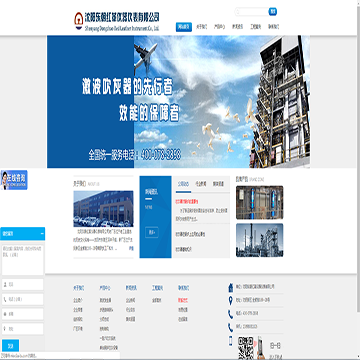Click the outlined More button in blue news panel

(152, 232)
